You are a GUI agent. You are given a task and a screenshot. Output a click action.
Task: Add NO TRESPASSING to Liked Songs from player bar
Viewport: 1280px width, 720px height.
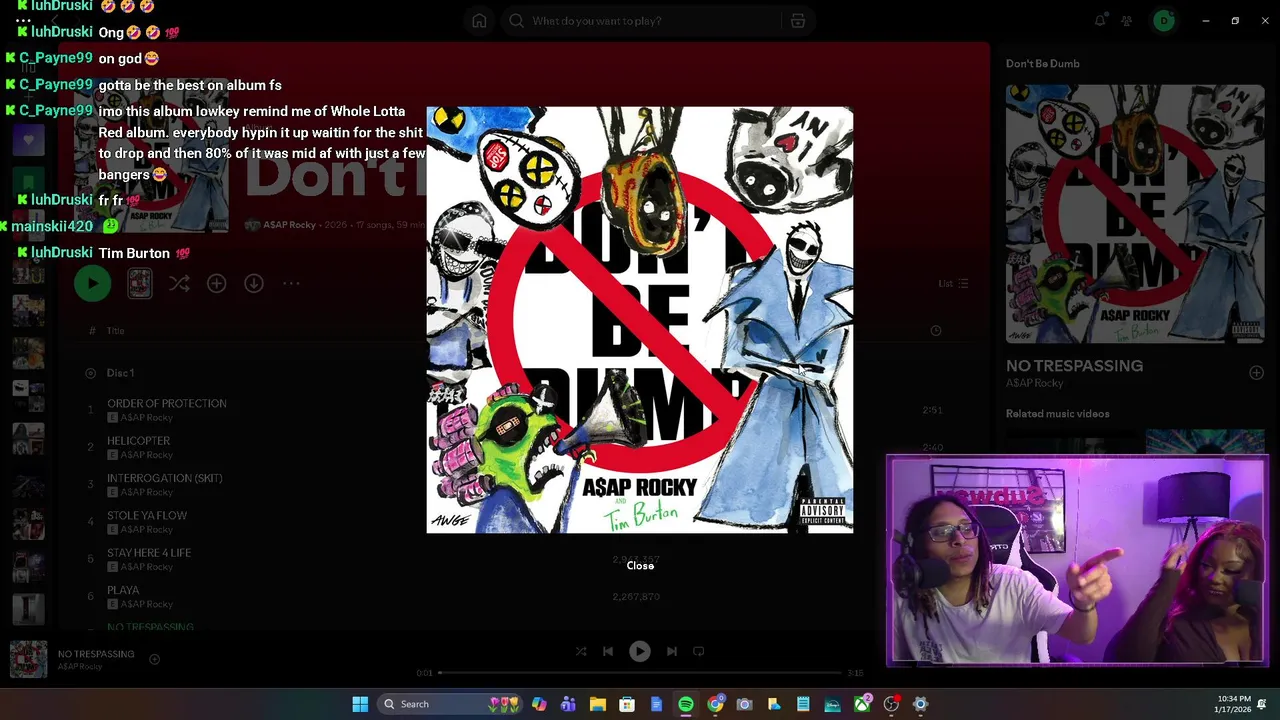tap(154, 659)
